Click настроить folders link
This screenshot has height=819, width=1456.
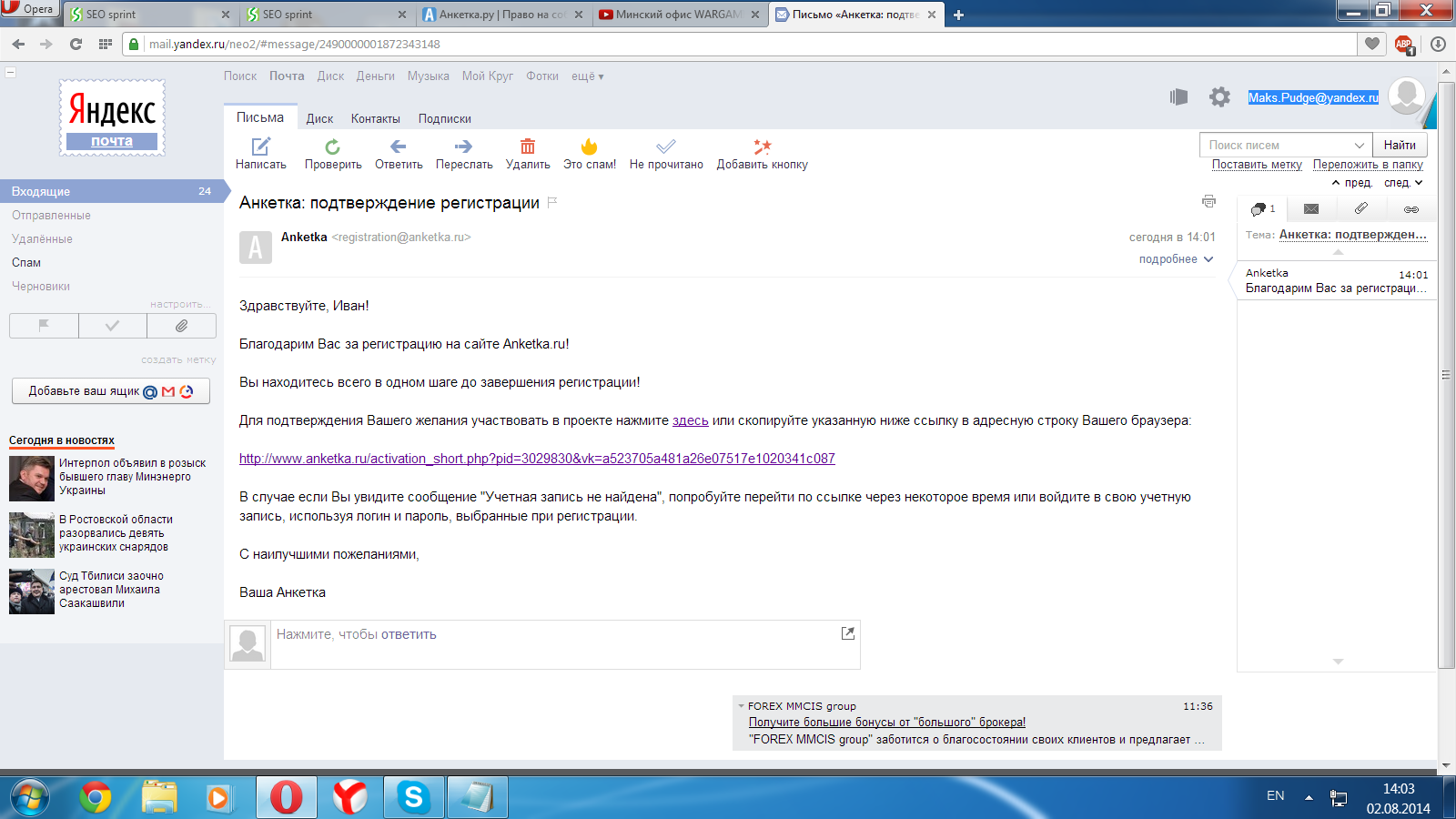pyautogui.click(x=179, y=304)
